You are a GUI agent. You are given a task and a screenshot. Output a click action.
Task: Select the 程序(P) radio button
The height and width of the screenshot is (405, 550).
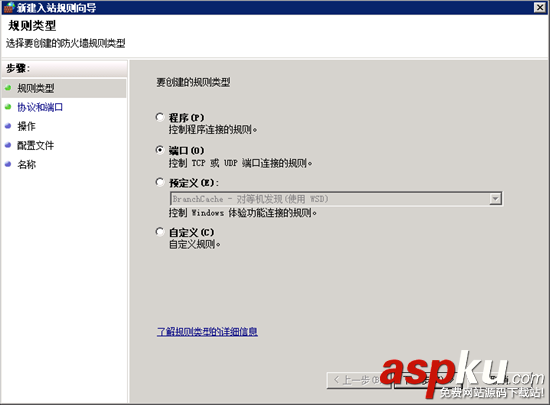click(160, 117)
